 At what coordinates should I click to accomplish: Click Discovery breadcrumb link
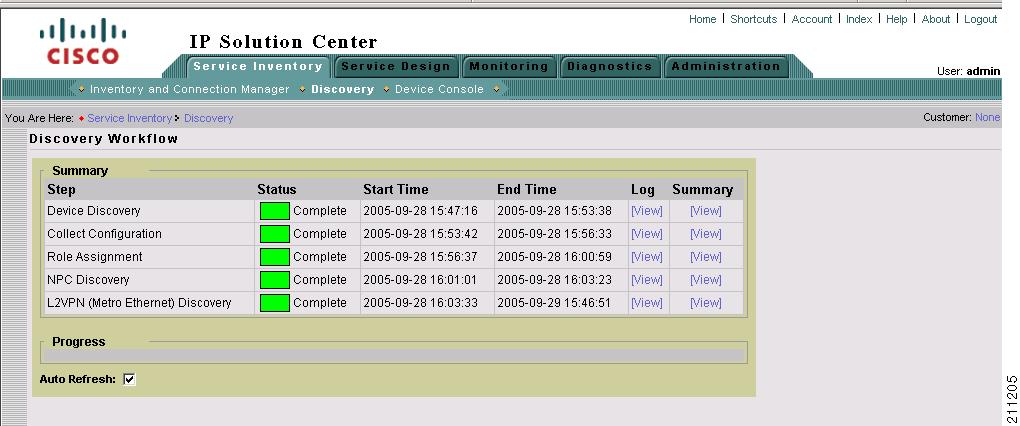point(208,118)
